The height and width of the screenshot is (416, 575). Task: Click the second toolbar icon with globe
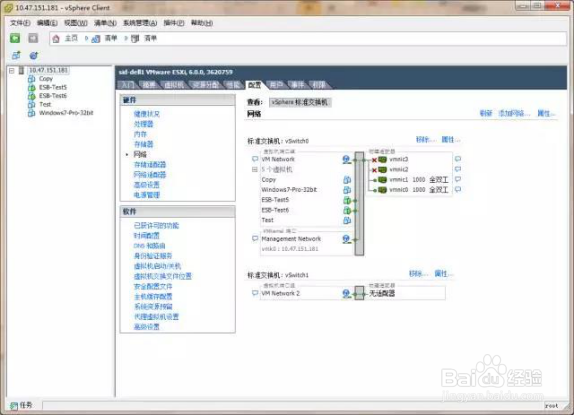pos(33,55)
